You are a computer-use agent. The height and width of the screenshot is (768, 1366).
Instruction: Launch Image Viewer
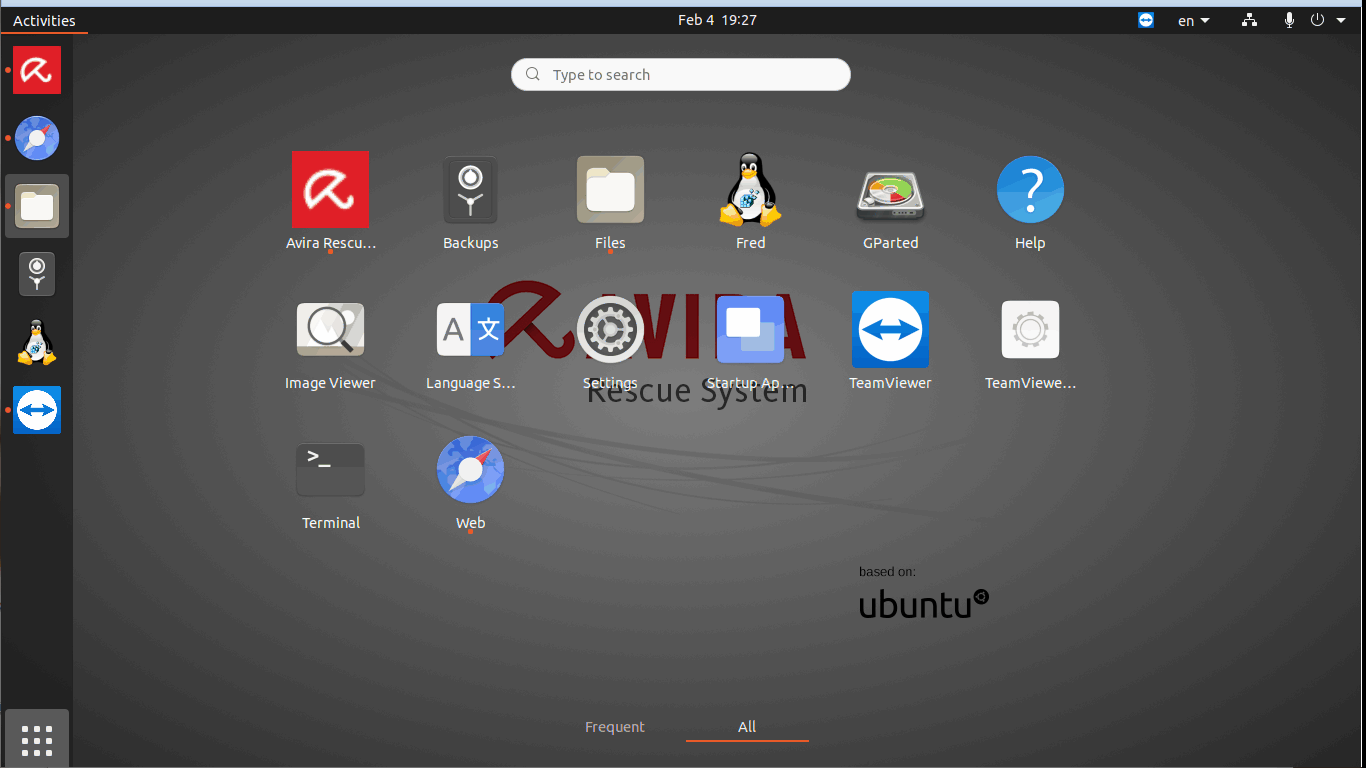(330, 330)
